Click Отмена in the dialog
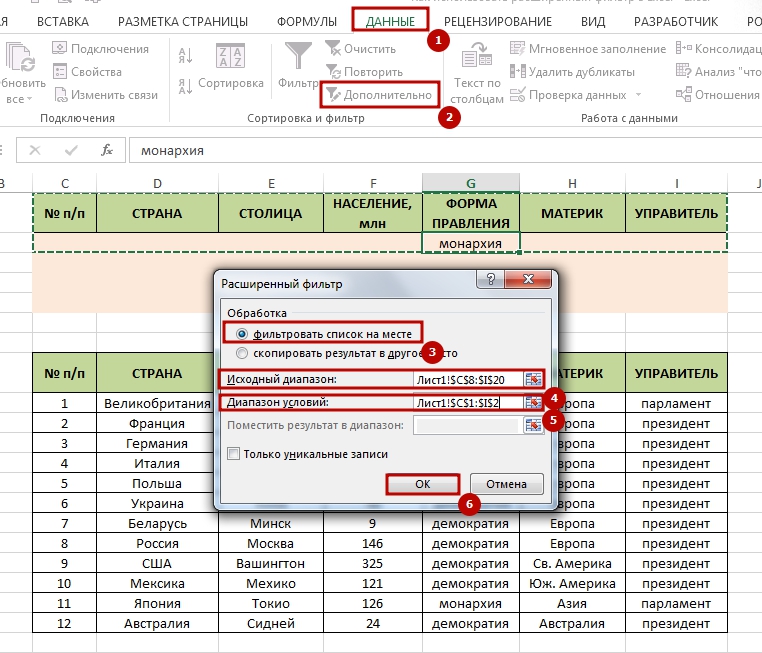 pyautogui.click(x=506, y=484)
